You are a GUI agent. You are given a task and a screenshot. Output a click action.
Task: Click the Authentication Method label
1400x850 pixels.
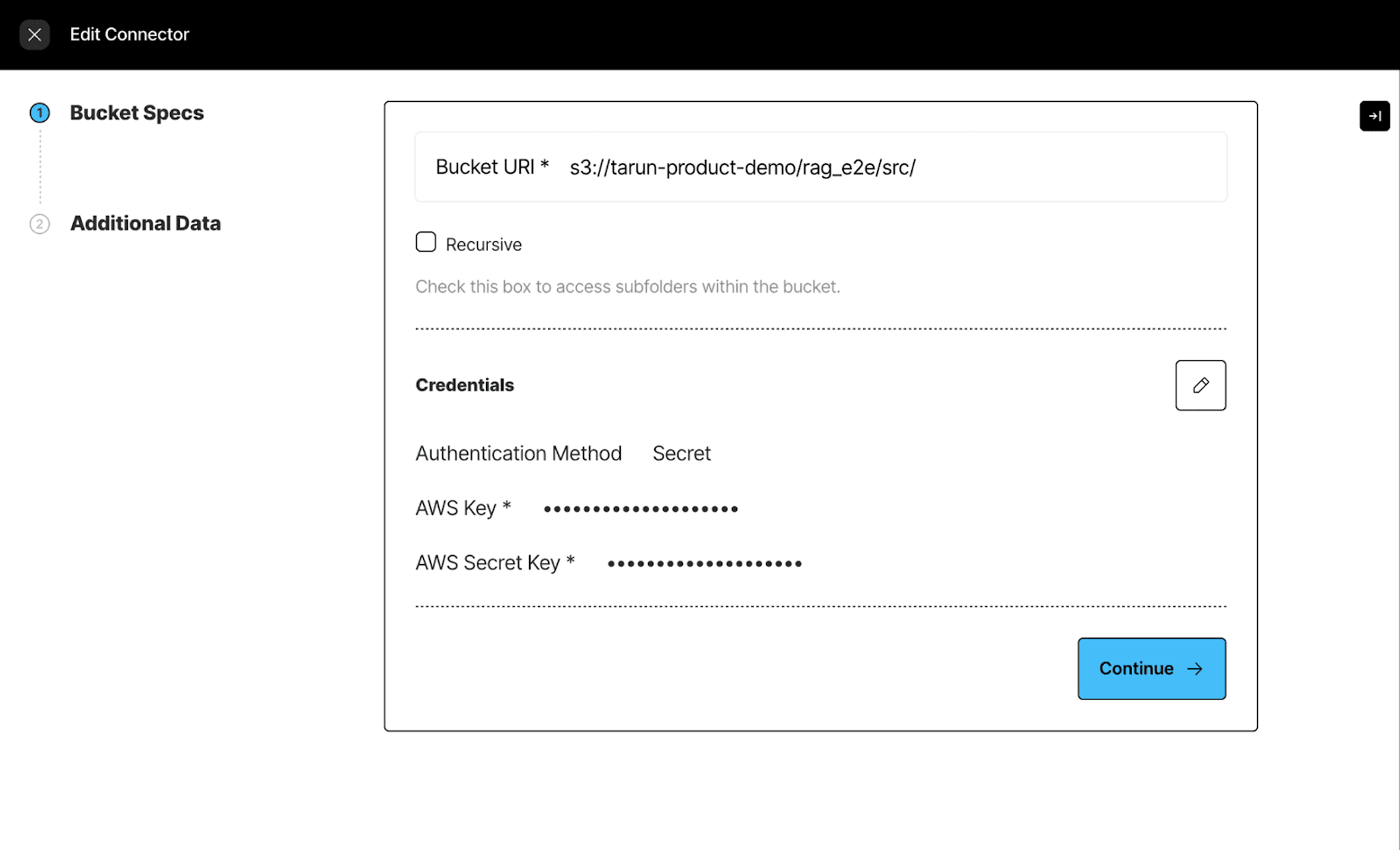518,453
